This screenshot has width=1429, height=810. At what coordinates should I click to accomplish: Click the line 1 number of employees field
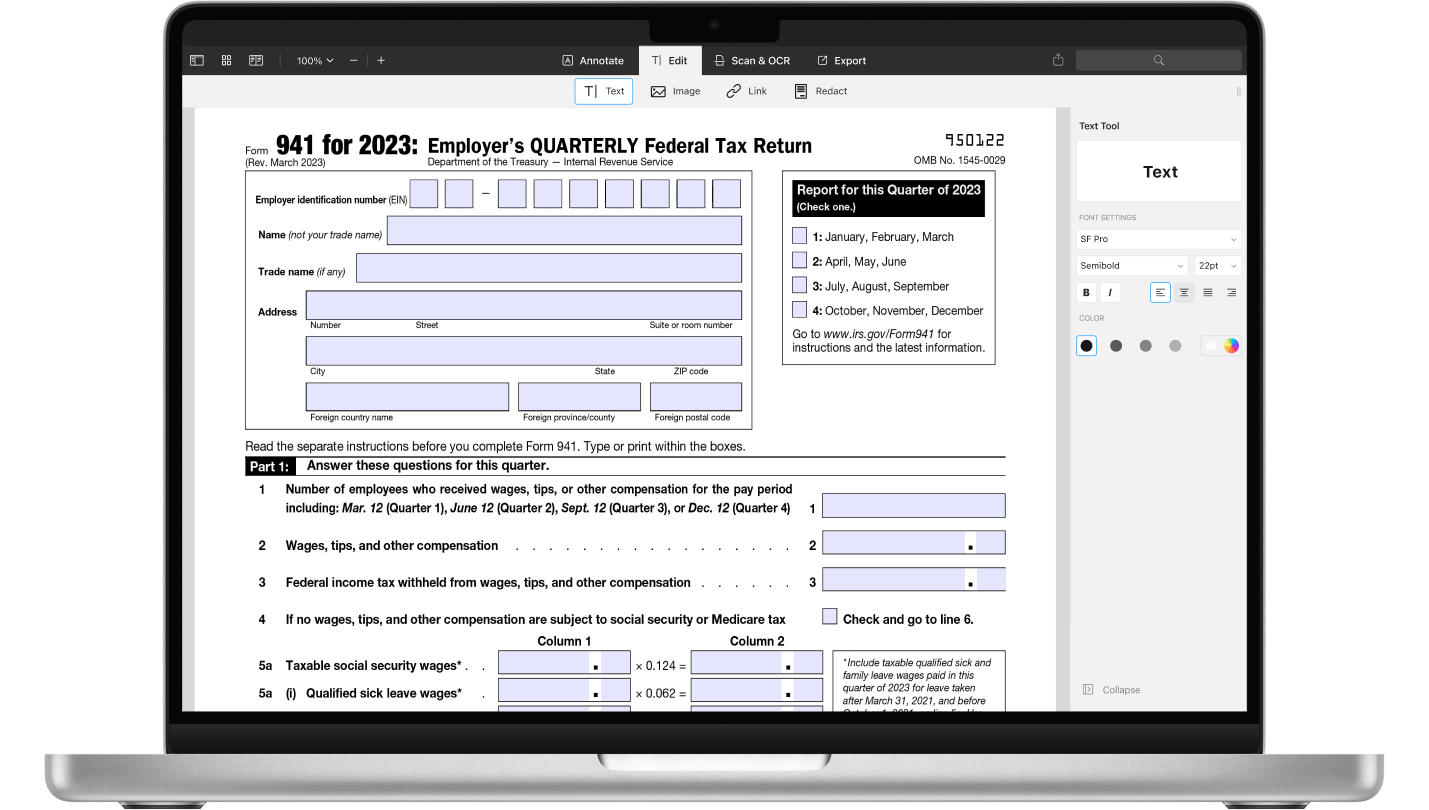point(914,506)
